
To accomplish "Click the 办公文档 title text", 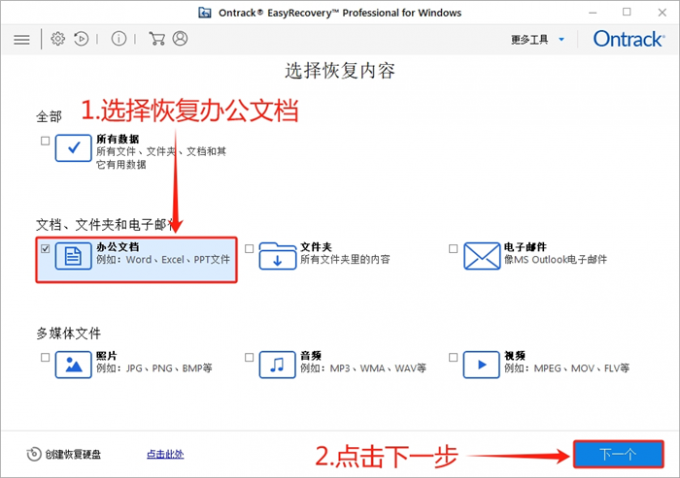I will pos(118,247).
